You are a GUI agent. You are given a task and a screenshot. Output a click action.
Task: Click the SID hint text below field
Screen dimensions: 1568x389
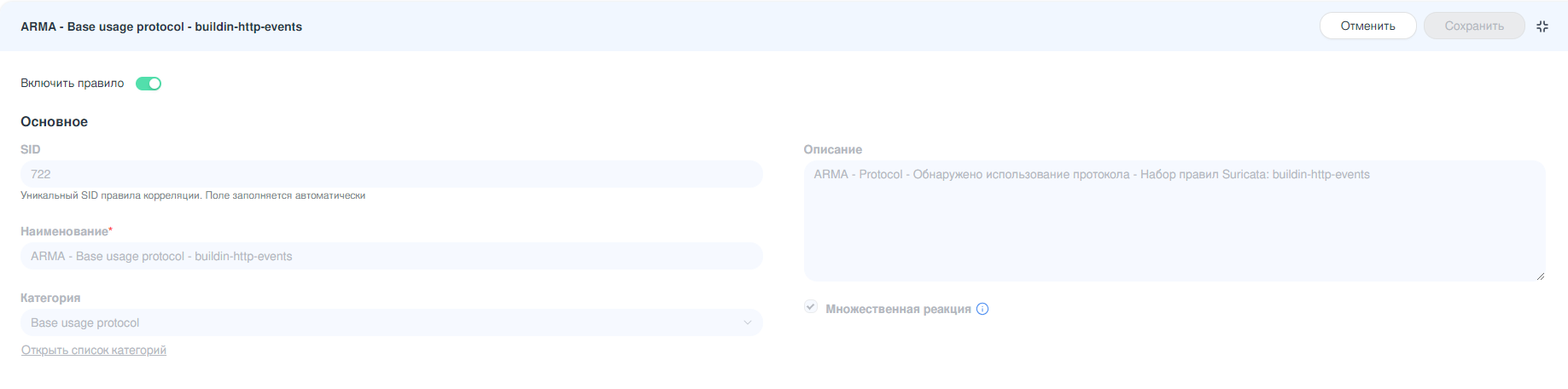click(x=193, y=196)
